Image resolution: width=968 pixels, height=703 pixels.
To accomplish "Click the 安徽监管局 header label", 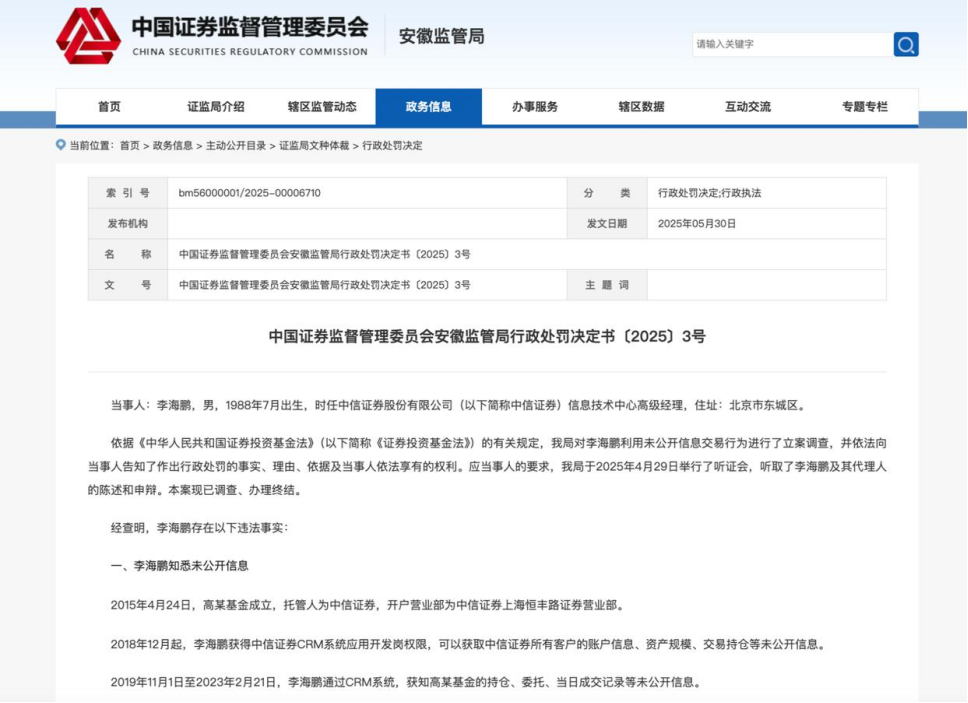I will point(441,36).
